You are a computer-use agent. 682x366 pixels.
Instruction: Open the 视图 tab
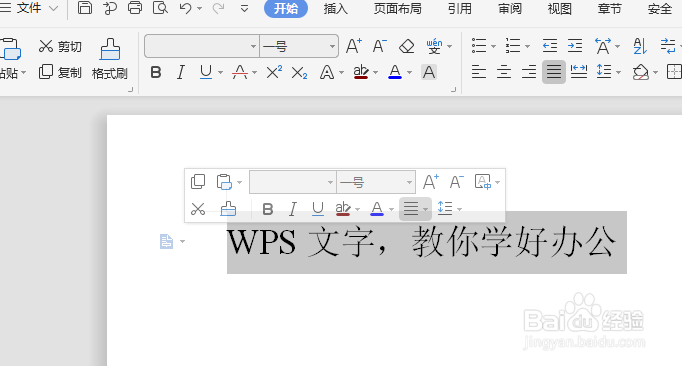[559, 8]
